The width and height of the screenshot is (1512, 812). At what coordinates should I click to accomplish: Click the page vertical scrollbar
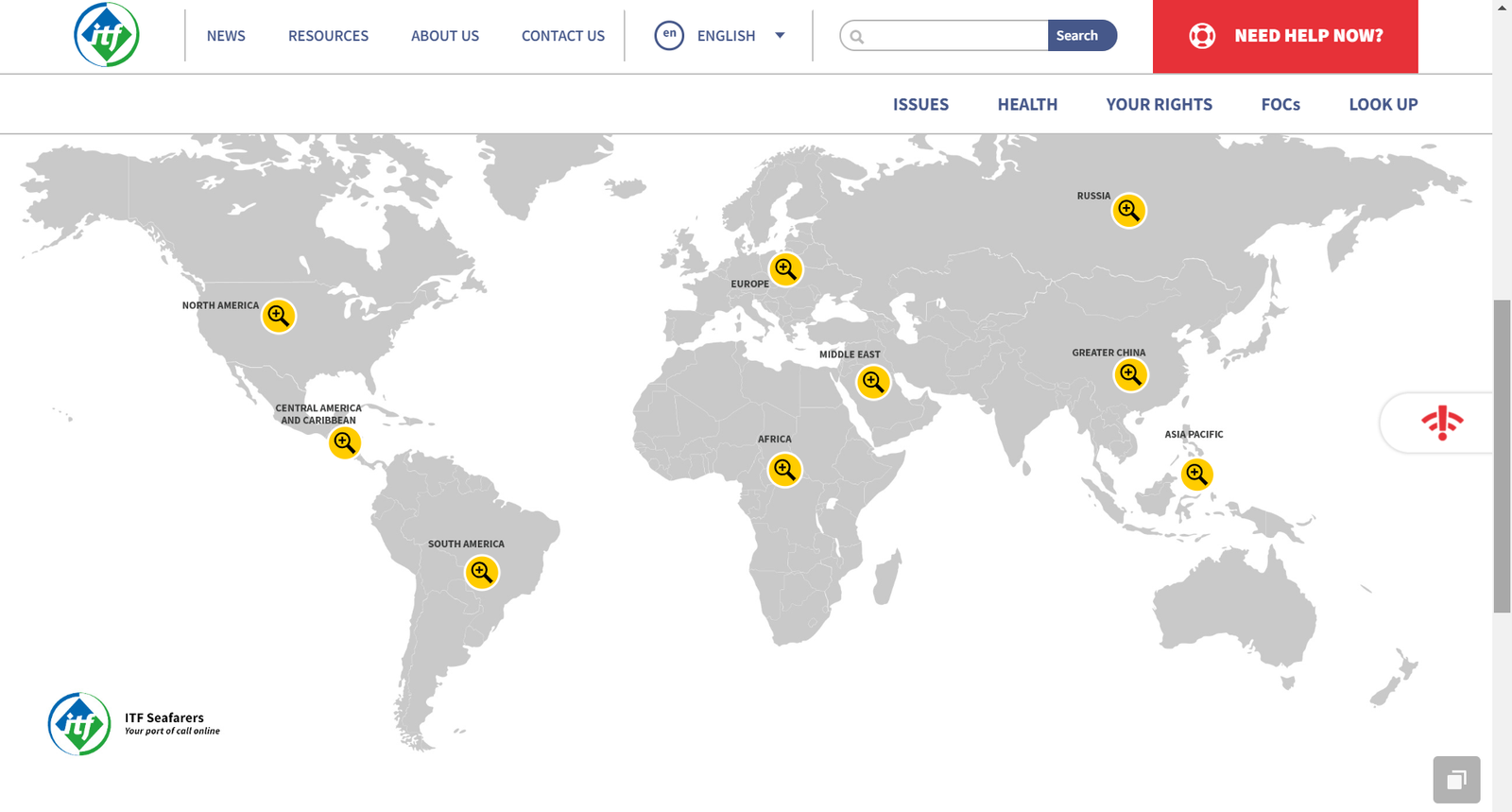pyautogui.click(x=1502, y=454)
